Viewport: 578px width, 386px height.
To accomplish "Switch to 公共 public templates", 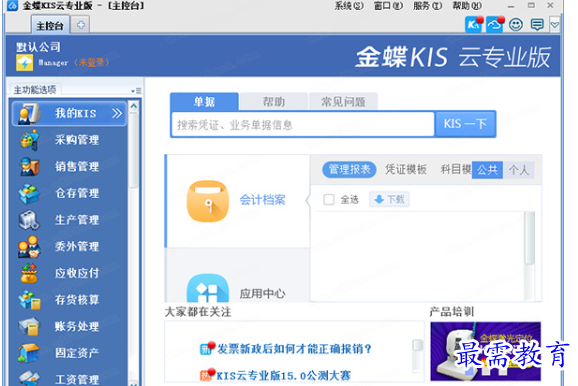I will click(487, 170).
